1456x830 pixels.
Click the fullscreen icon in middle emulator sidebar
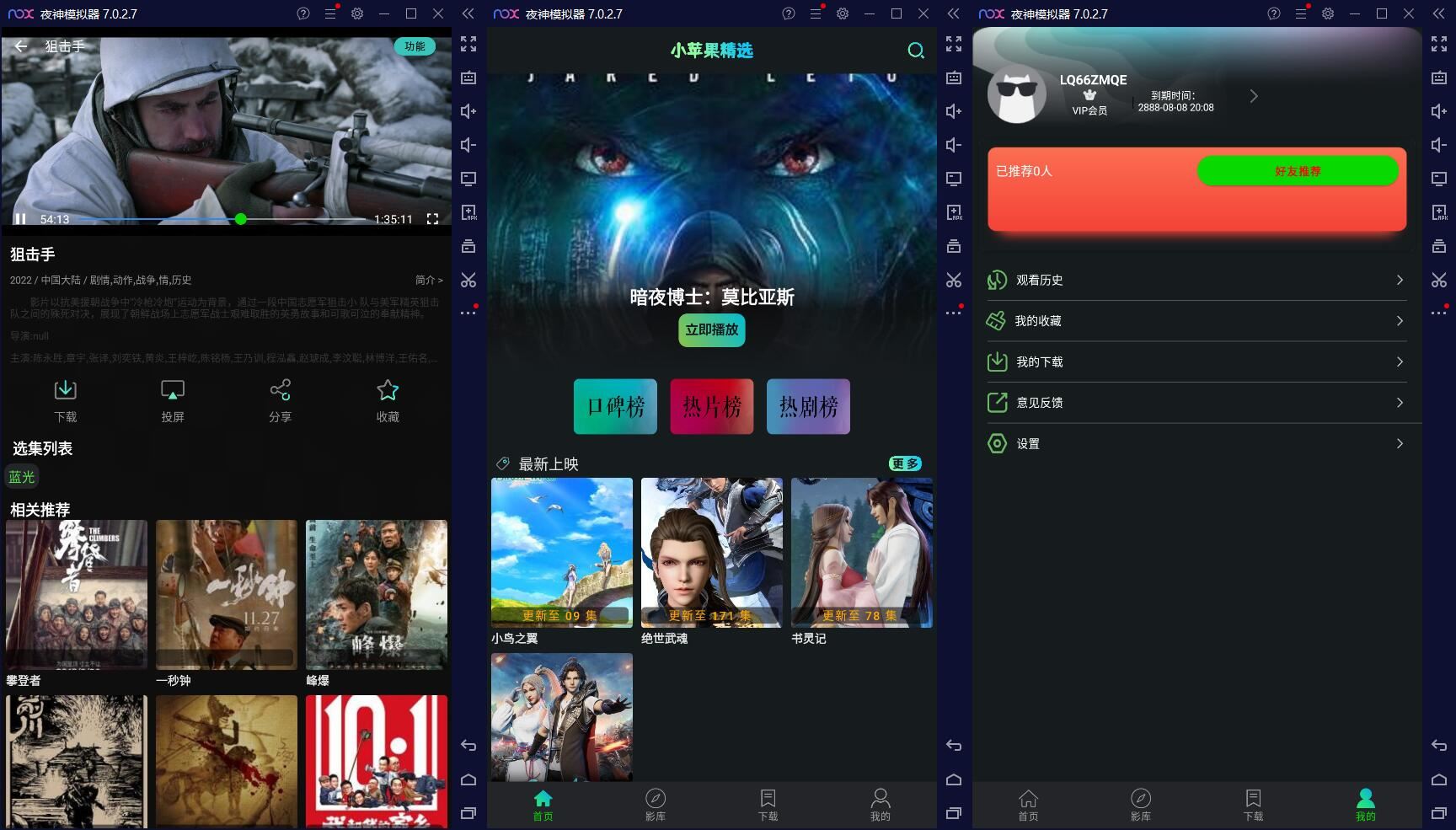click(x=954, y=44)
